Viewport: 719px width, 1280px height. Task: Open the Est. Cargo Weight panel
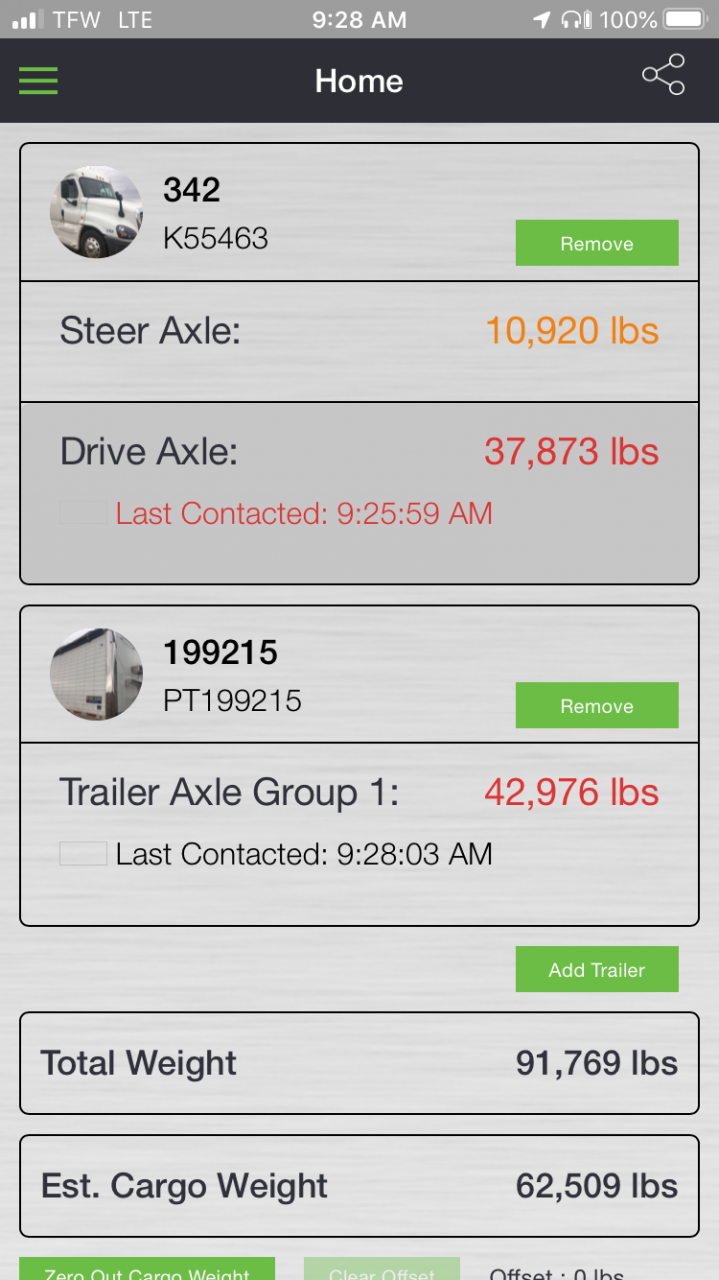(x=359, y=1186)
